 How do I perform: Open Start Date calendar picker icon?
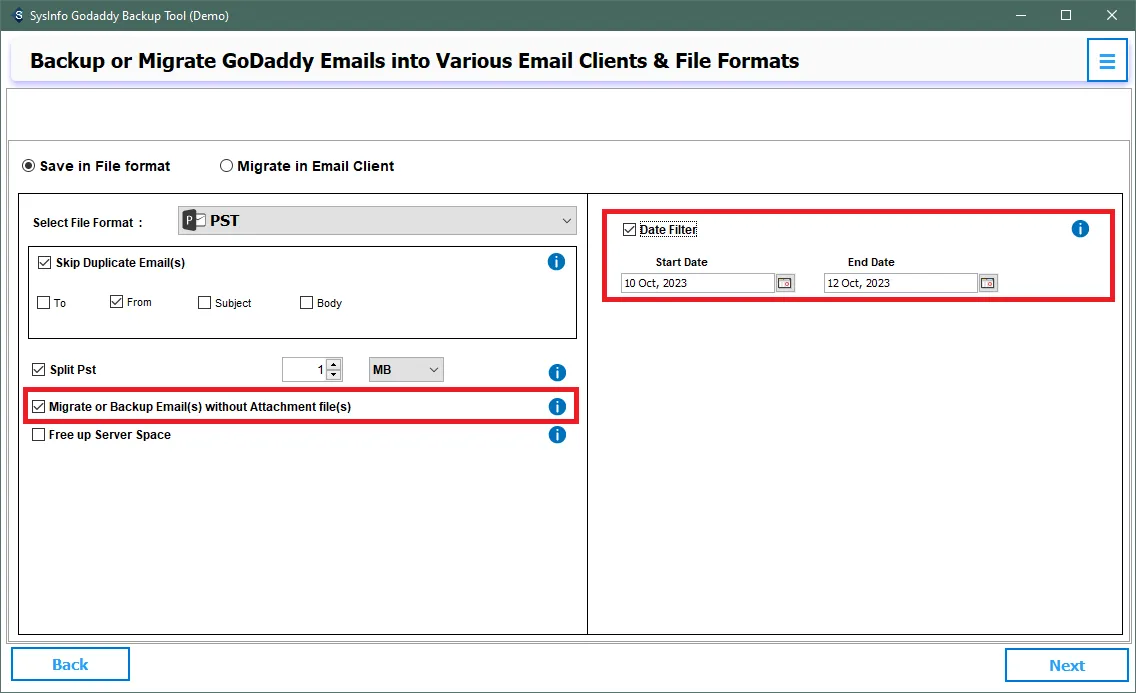pyautogui.click(x=785, y=283)
